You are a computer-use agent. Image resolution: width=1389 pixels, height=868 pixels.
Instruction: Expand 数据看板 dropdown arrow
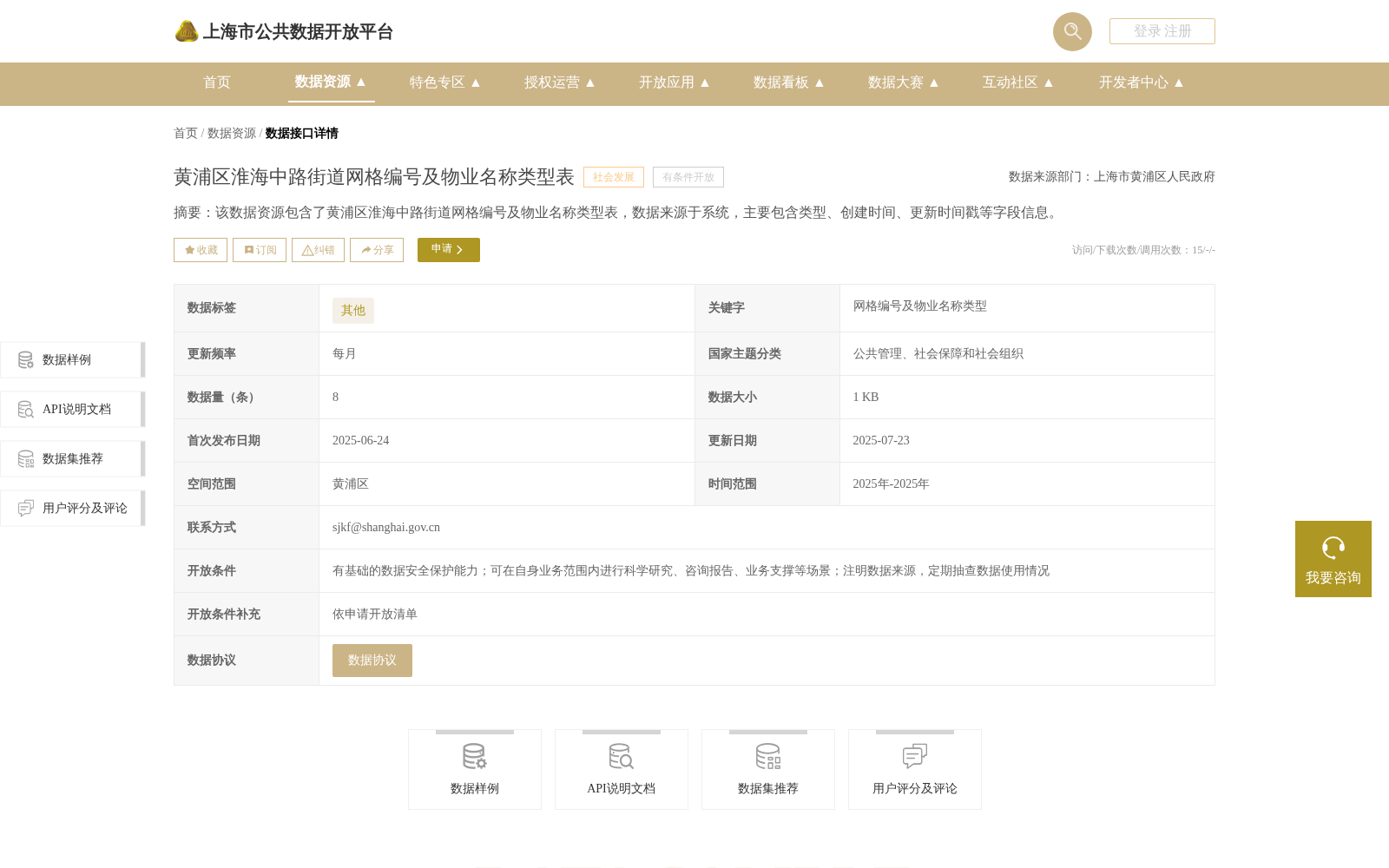tap(820, 82)
